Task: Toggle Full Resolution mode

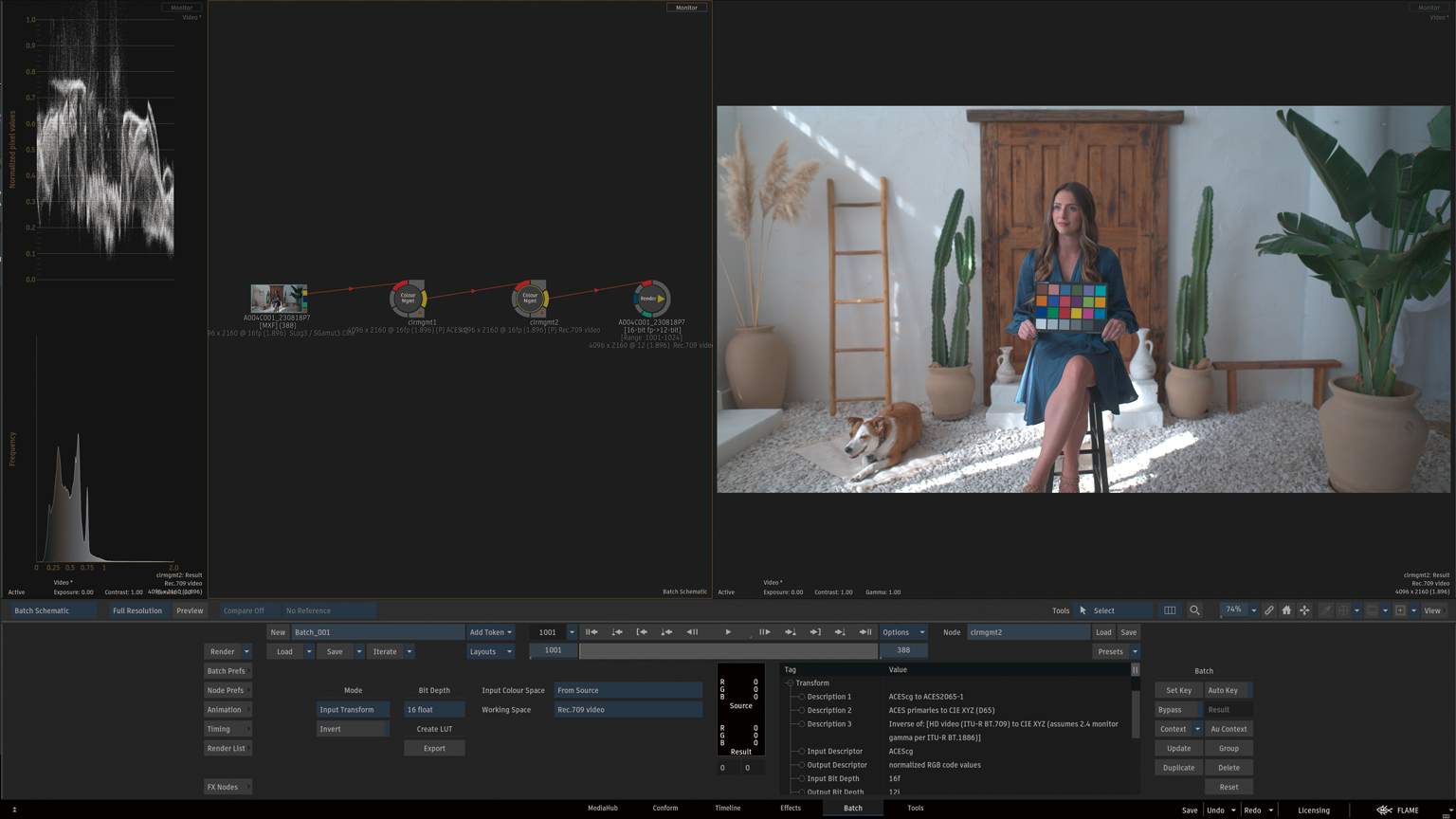Action: 137,610
